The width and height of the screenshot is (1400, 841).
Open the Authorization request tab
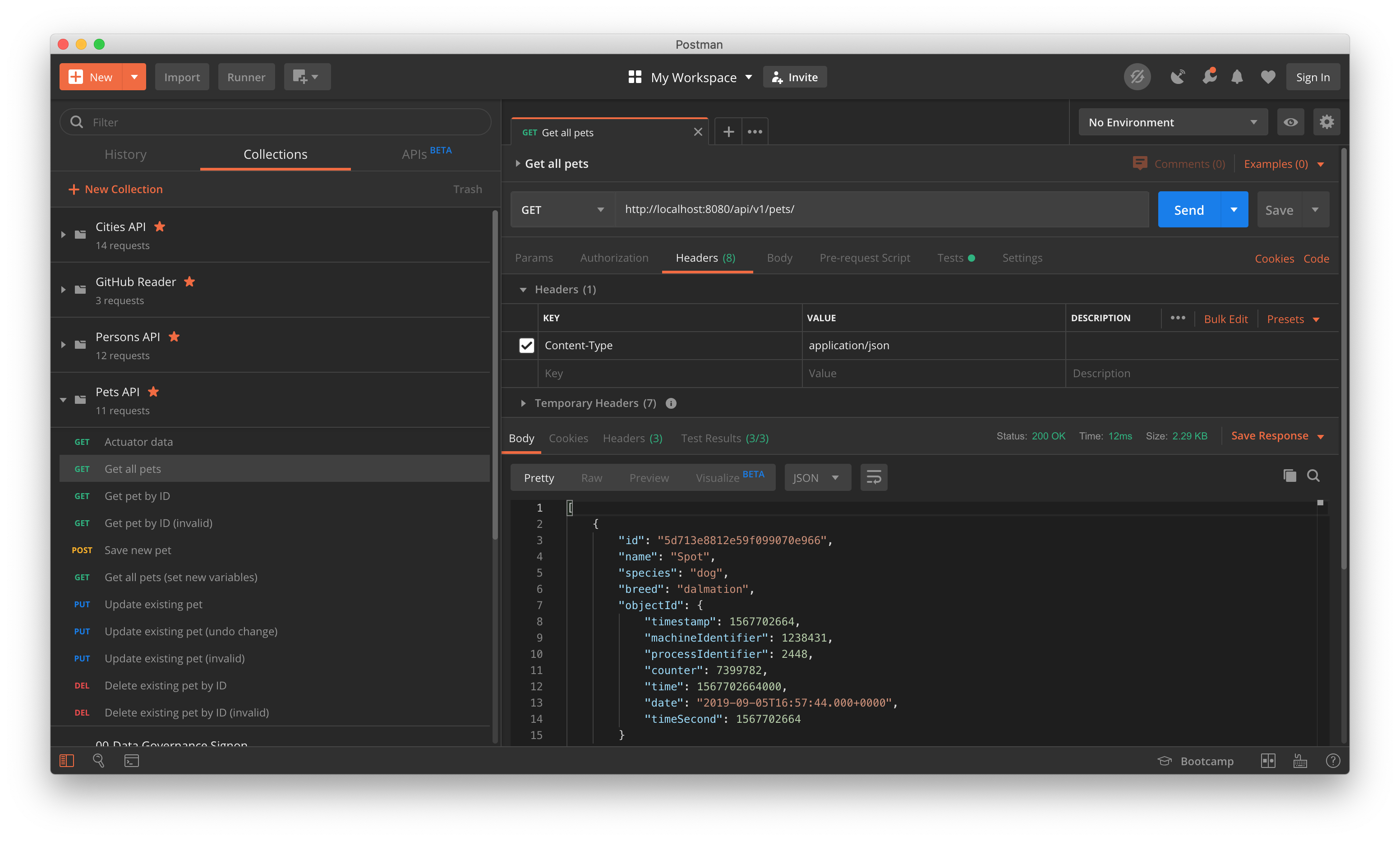click(x=614, y=258)
